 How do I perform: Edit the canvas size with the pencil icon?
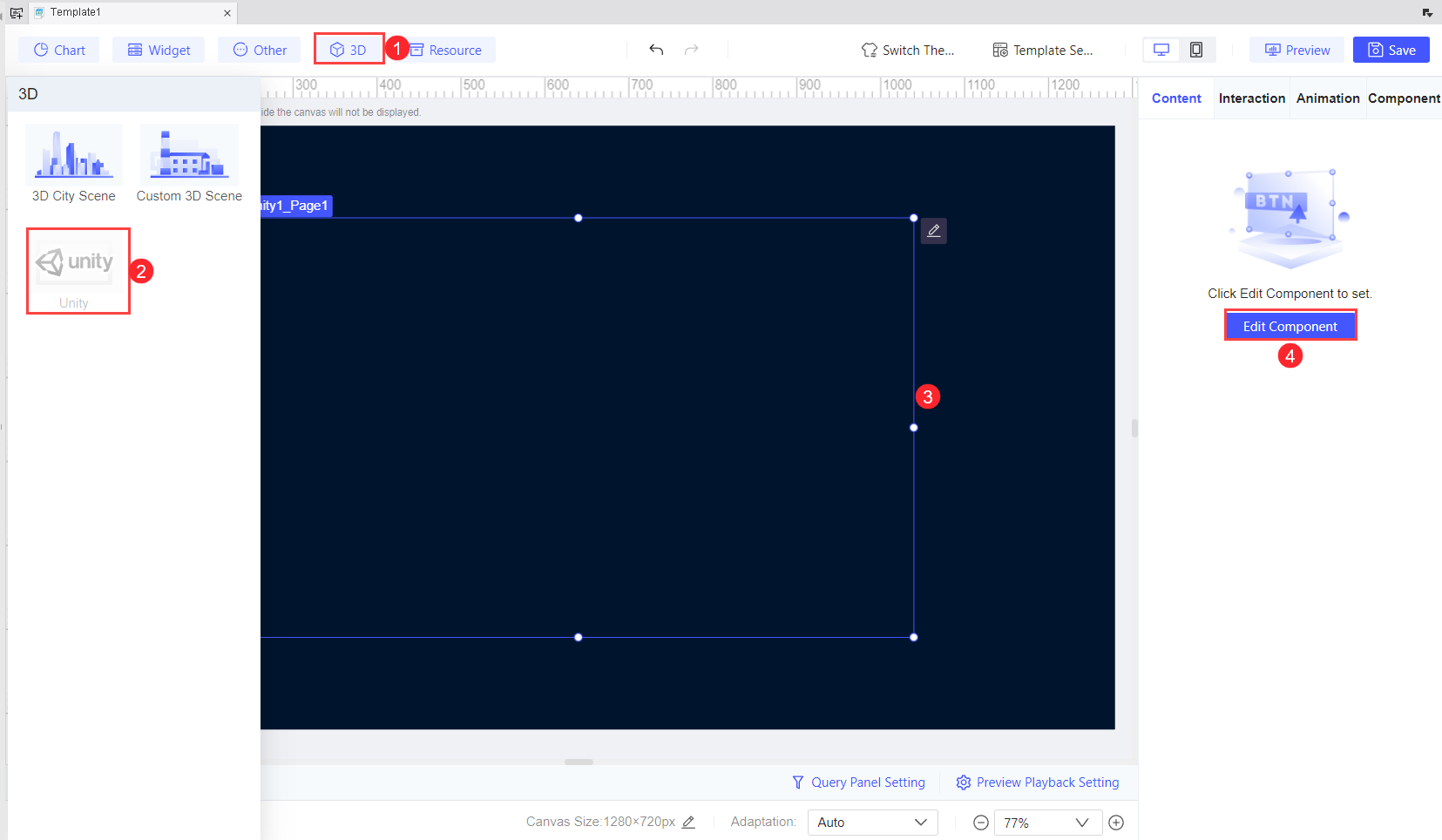[688, 822]
